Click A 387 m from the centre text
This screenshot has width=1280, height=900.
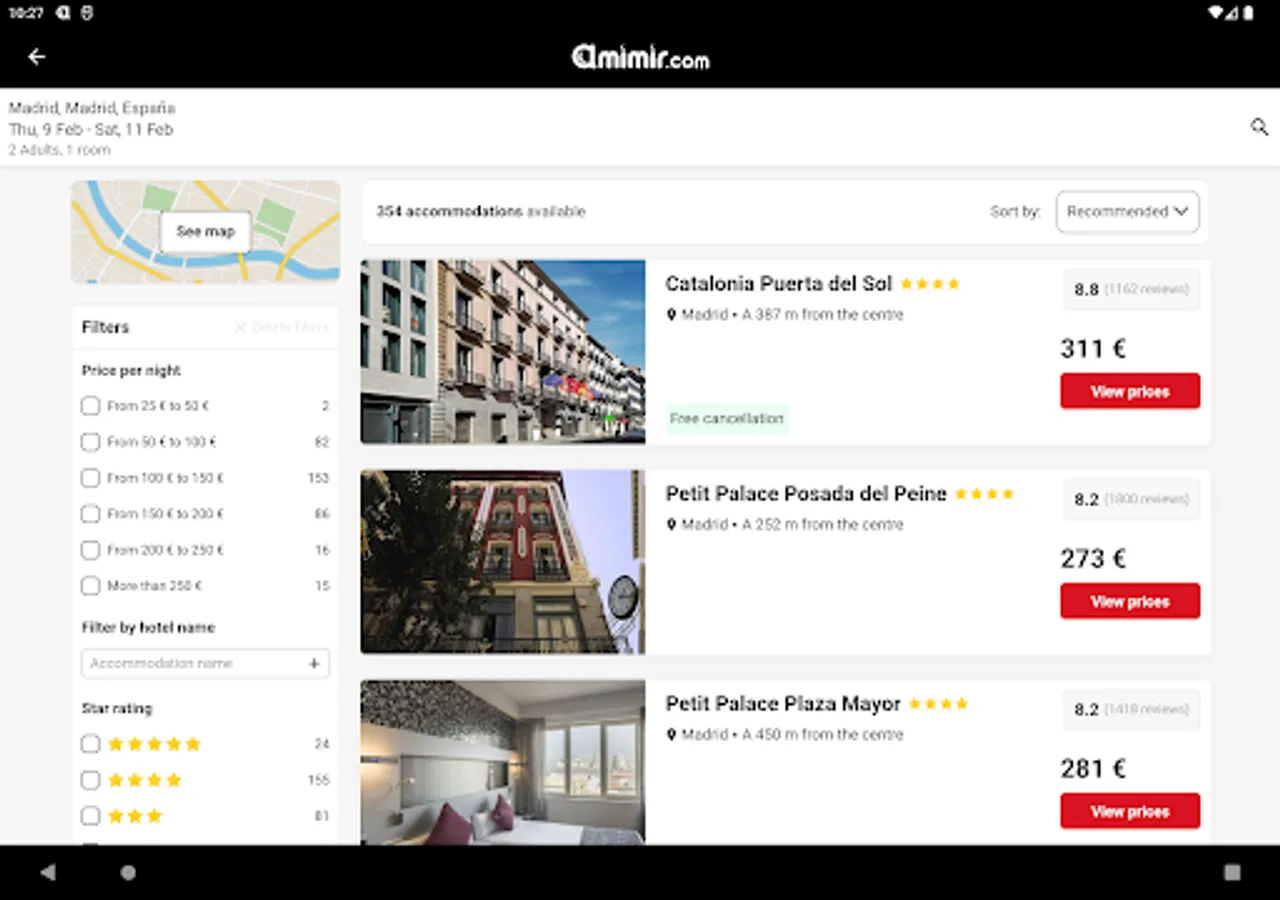point(823,315)
